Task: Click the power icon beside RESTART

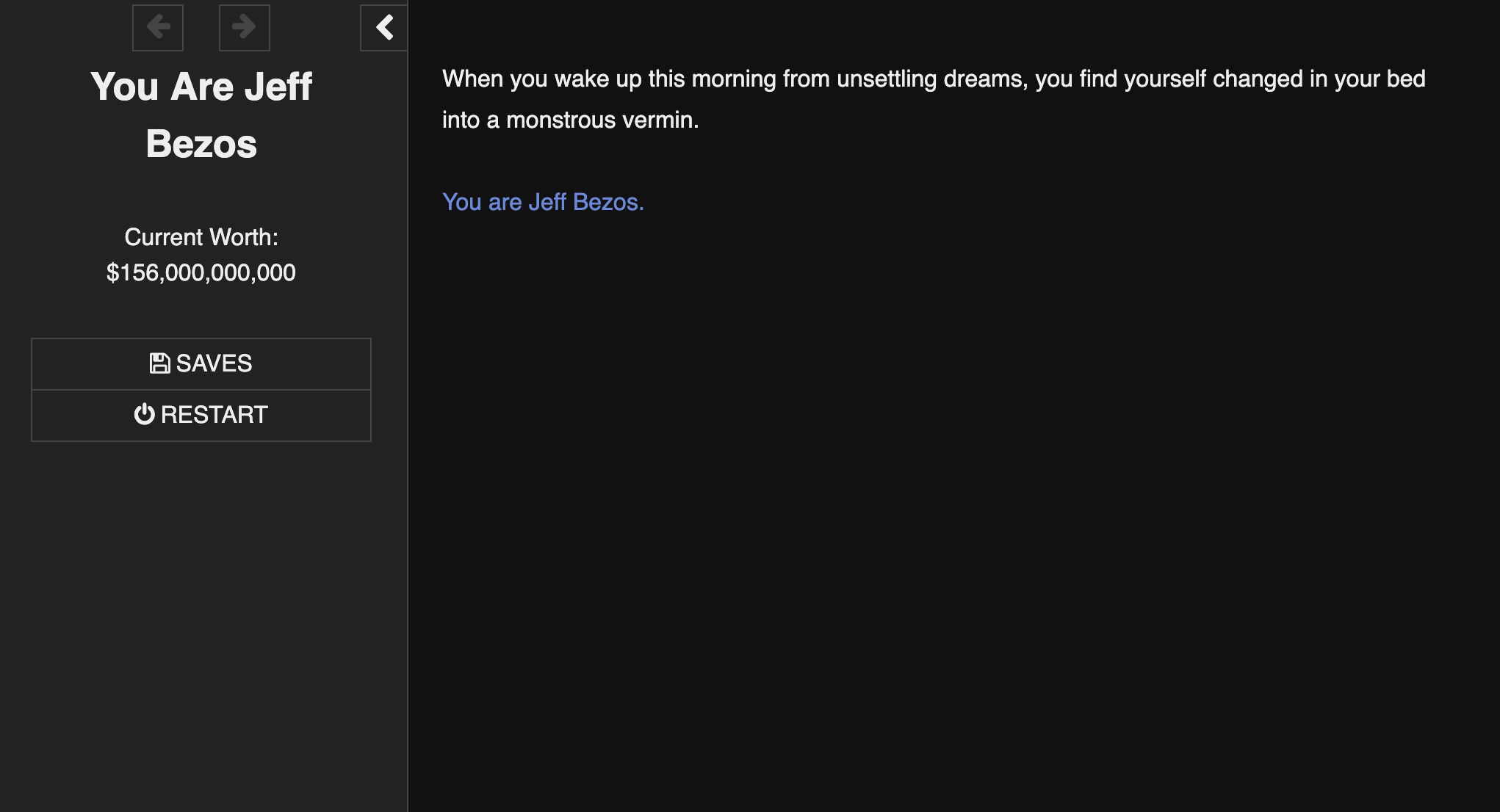Action: click(144, 415)
